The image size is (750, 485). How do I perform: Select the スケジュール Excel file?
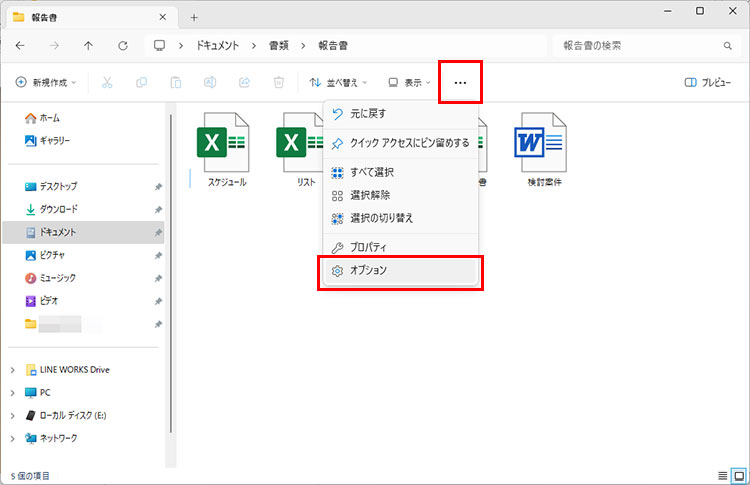pyautogui.click(x=227, y=149)
